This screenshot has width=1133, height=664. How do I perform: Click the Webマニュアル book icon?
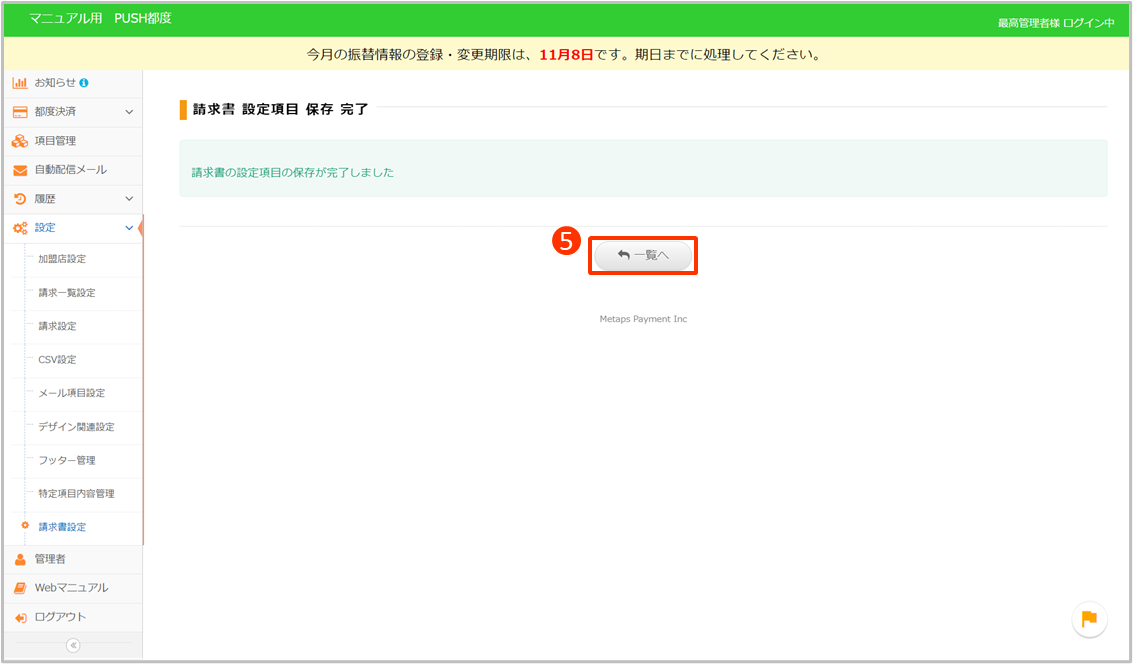pos(20,588)
